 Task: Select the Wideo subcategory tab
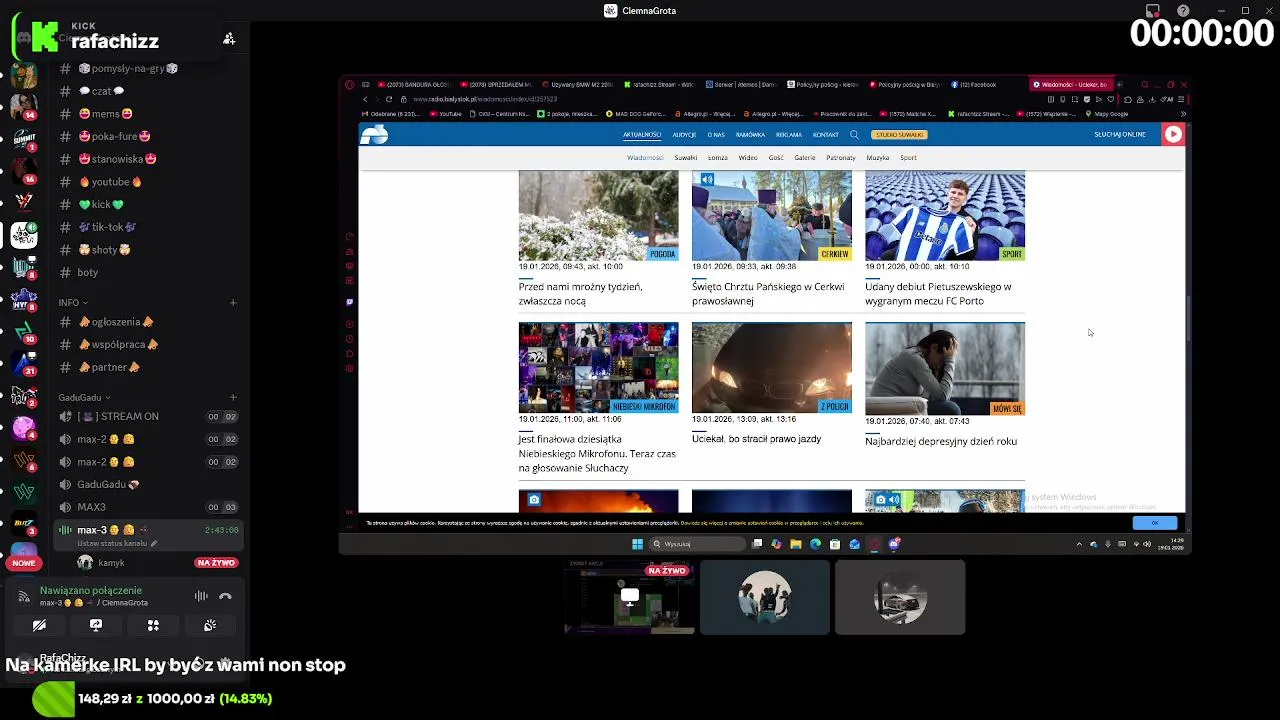point(748,158)
